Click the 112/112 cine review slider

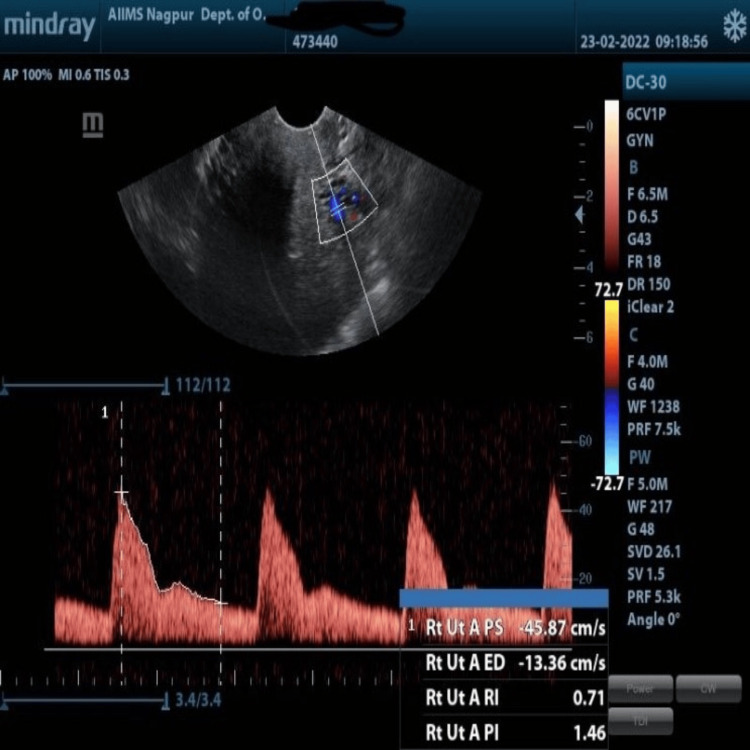pyautogui.click(x=85, y=385)
